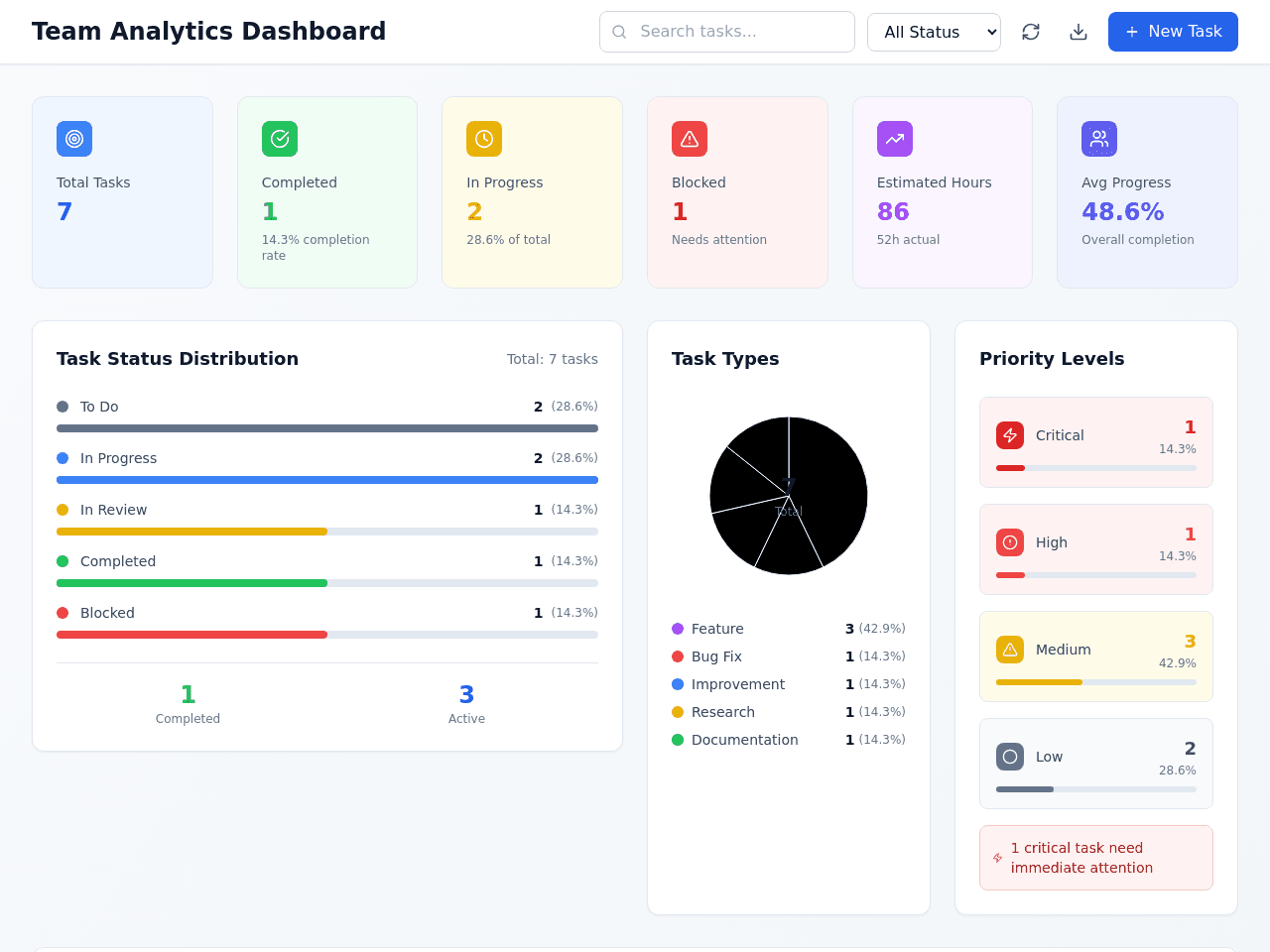Click the 'In Review' status label

coord(113,510)
